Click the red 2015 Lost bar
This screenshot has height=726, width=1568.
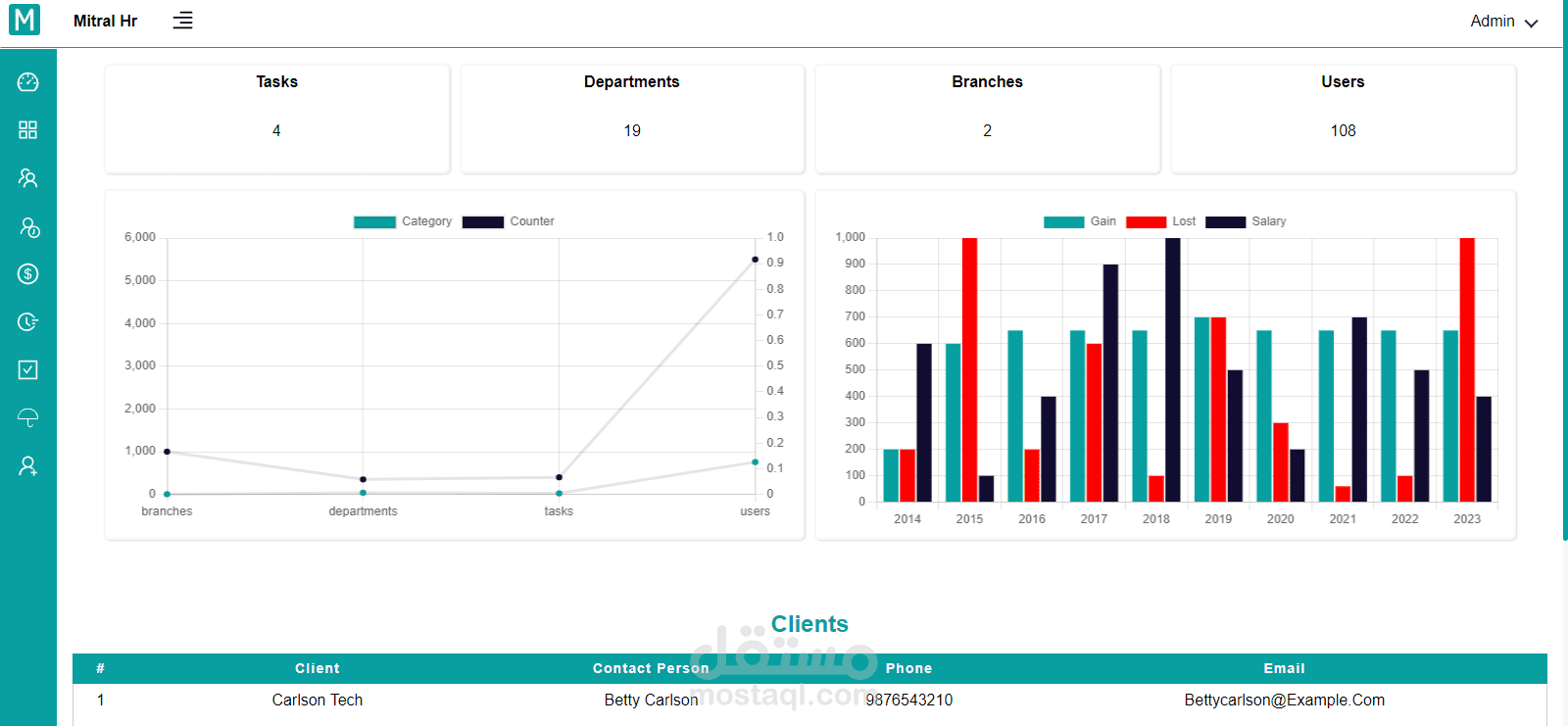click(x=969, y=369)
